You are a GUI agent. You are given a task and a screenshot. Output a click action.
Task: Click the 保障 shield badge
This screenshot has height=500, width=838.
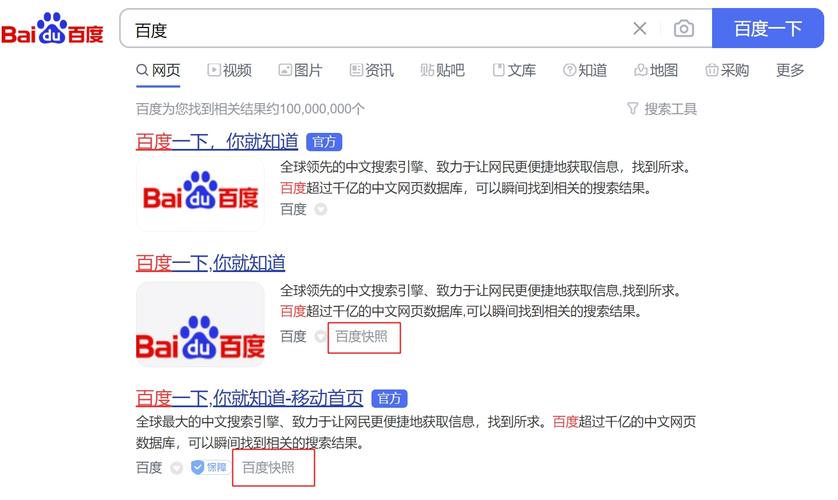point(210,467)
